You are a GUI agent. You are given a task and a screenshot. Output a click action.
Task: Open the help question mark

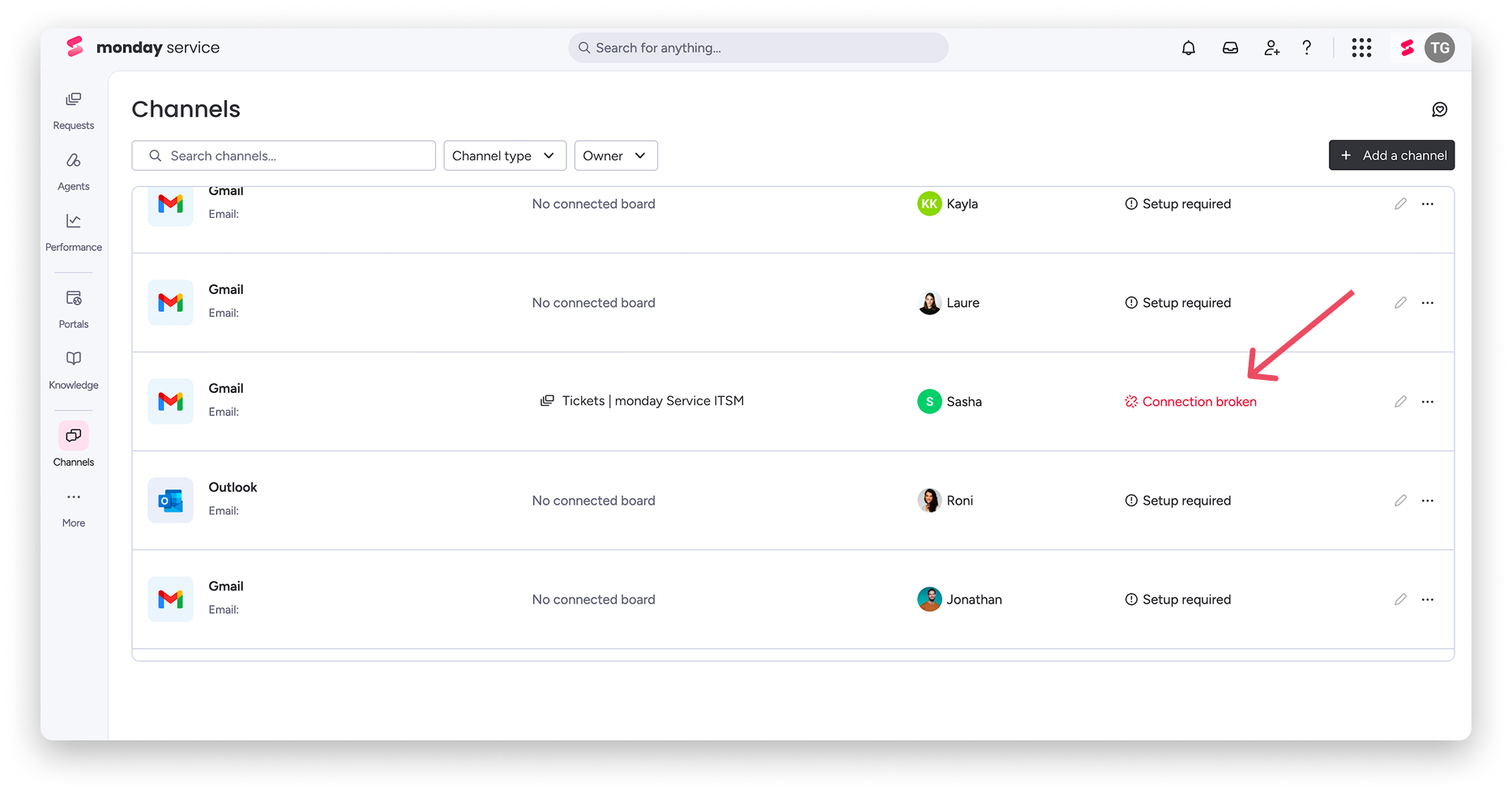(1307, 48)
